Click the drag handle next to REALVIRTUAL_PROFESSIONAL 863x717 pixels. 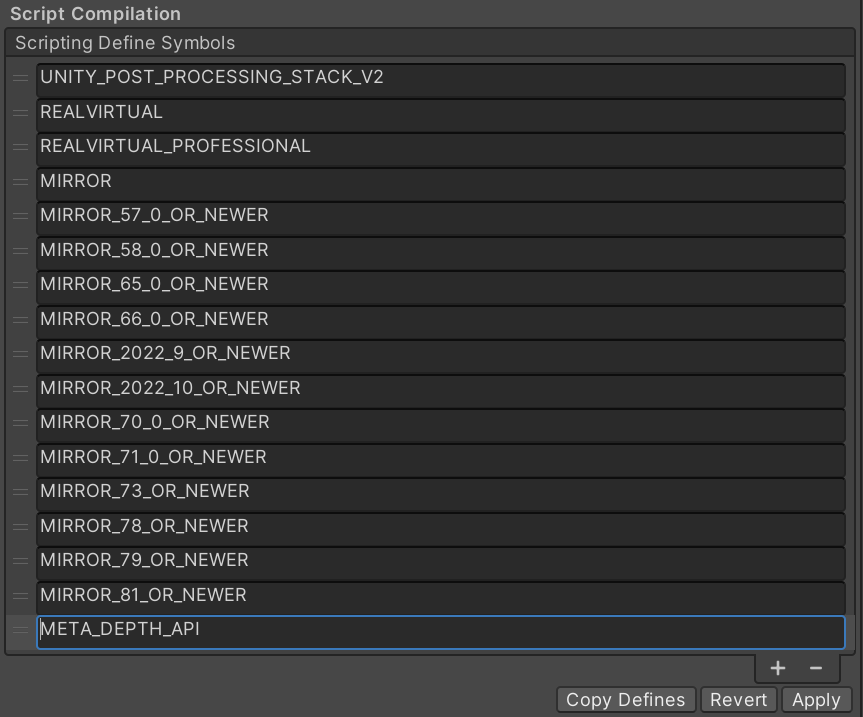(20, 147)
